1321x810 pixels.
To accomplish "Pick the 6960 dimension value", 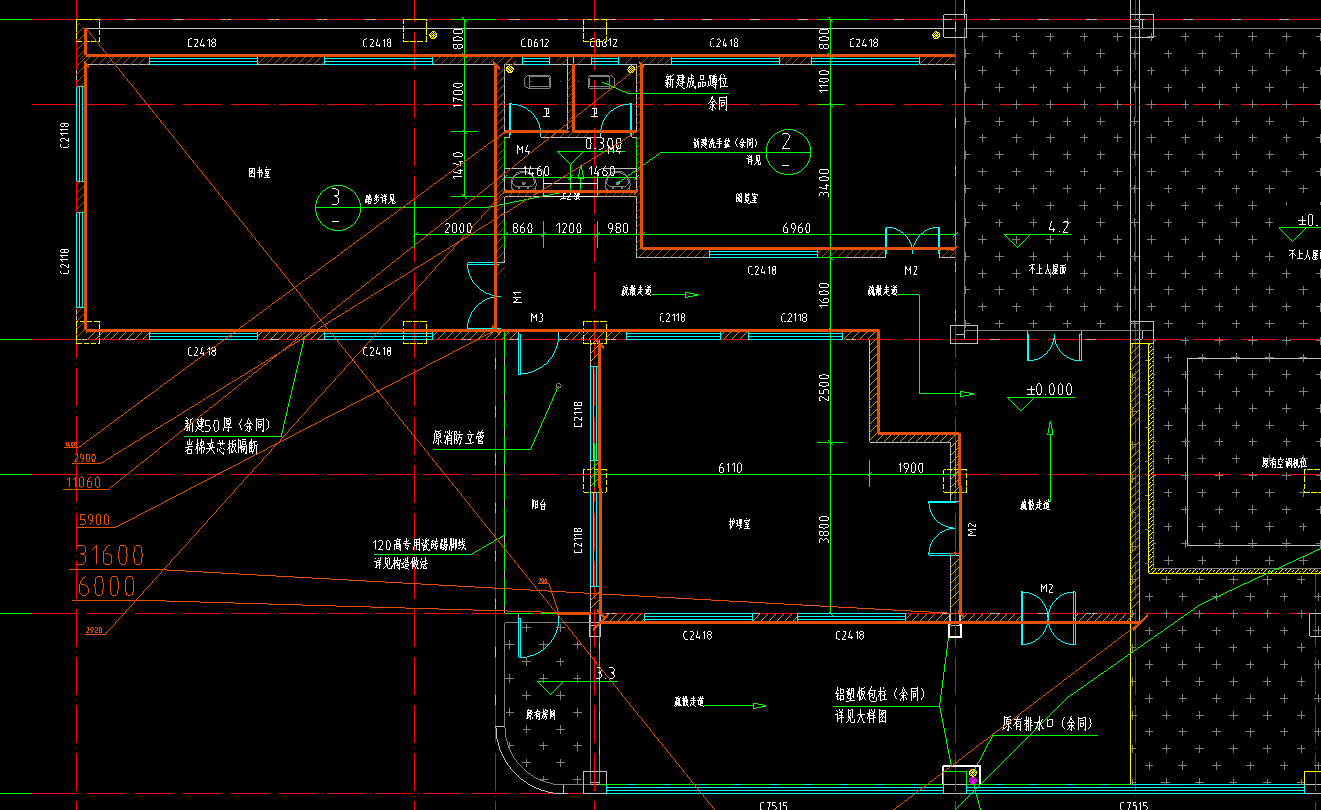I will click(796, 229).
